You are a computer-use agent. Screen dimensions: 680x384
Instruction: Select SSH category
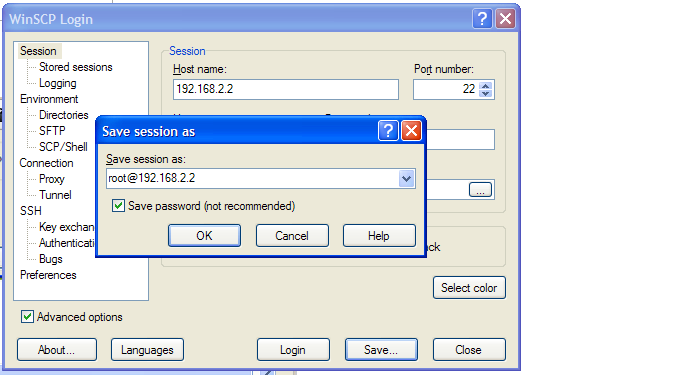coord(31,211)
